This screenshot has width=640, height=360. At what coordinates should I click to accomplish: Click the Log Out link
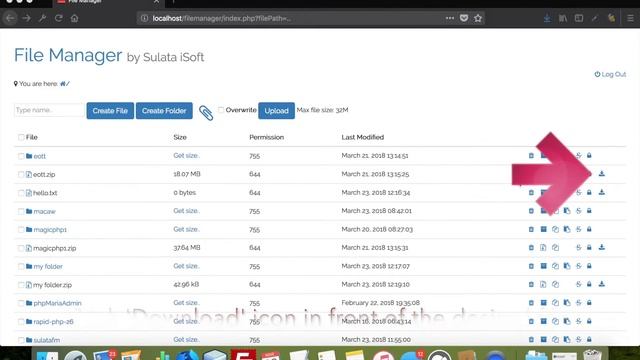click(610, 74)
